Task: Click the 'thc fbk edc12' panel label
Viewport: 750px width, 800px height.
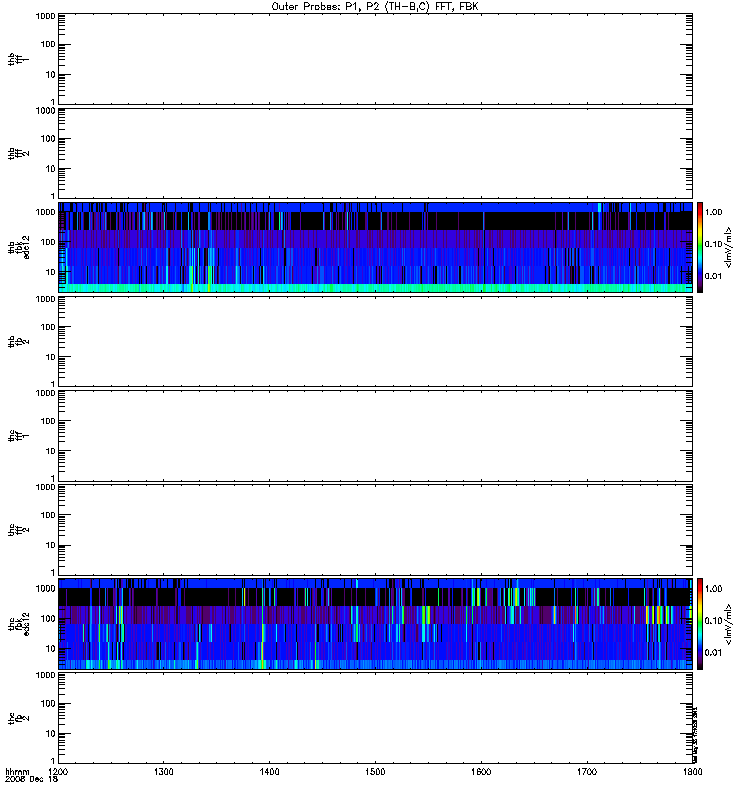Action: point(18,624)
